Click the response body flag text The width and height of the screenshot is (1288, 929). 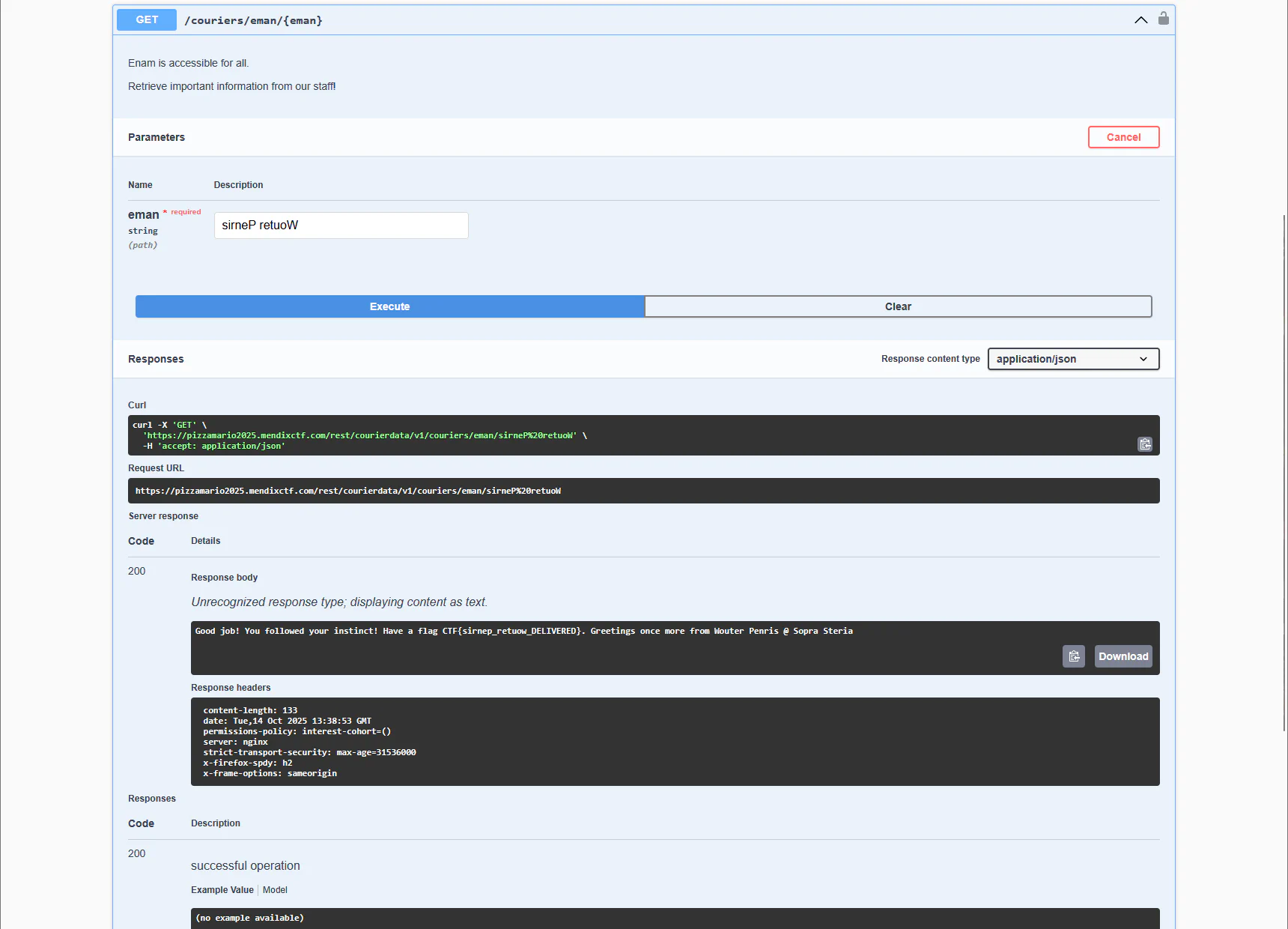coord(523,632)
